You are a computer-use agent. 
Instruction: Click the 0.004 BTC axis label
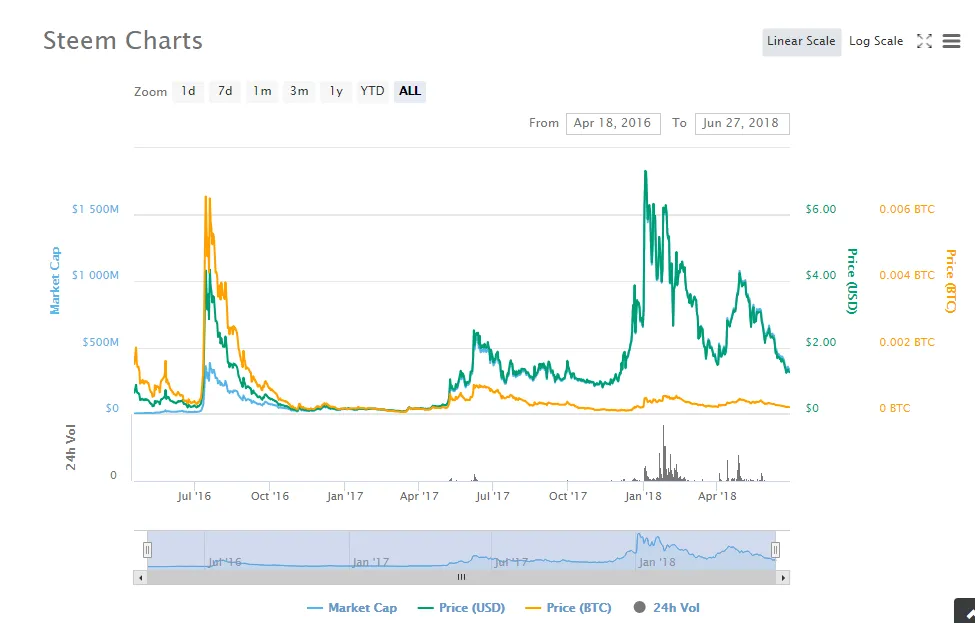tap(907, 275)
